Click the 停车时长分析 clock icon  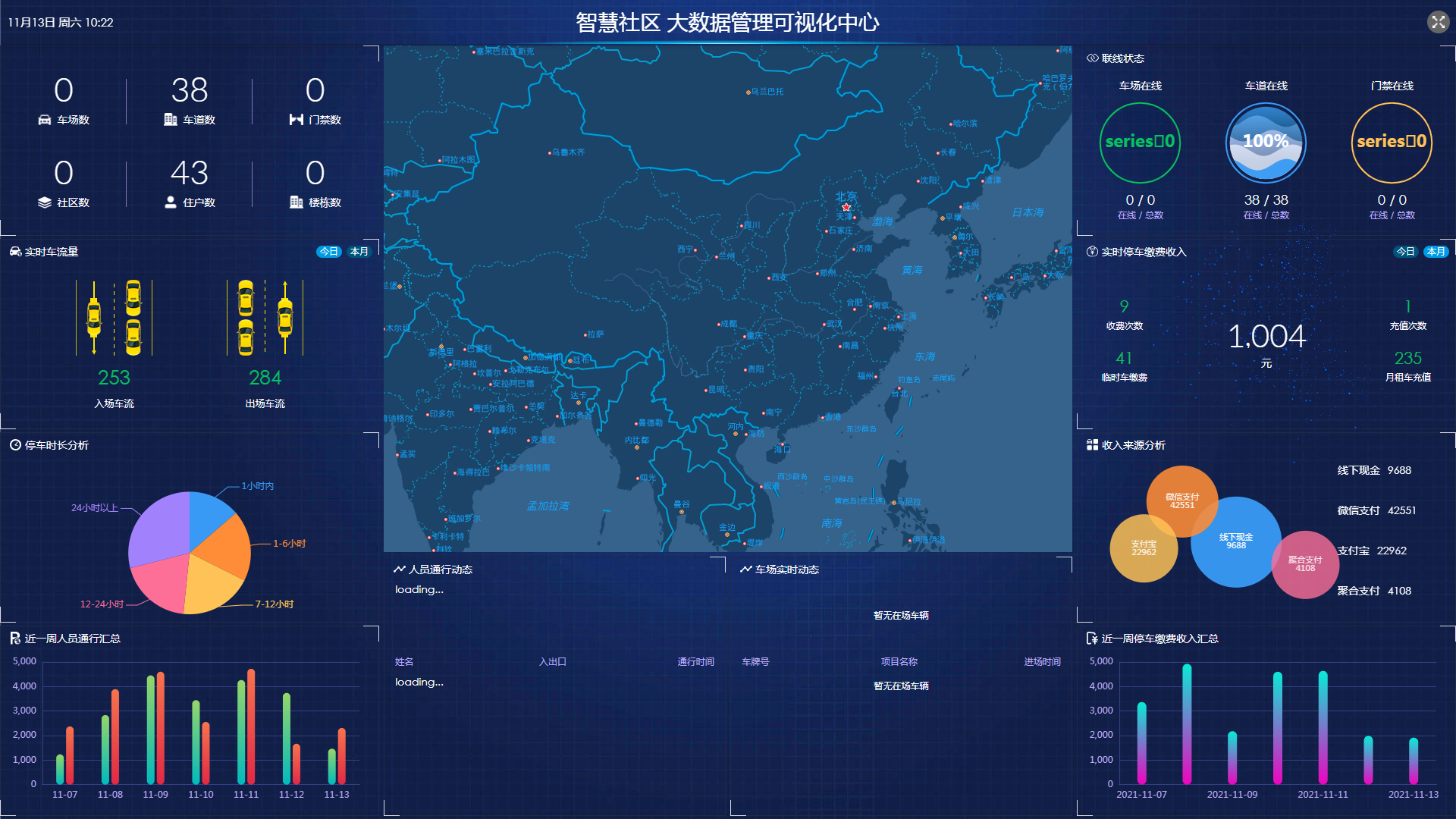tap(17, 445)
